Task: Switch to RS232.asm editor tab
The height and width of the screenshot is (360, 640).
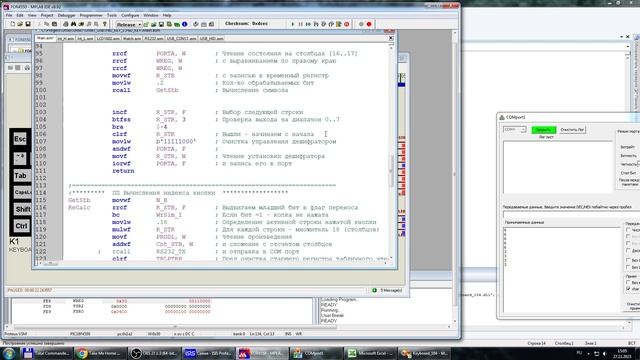Action: [154, 38]
